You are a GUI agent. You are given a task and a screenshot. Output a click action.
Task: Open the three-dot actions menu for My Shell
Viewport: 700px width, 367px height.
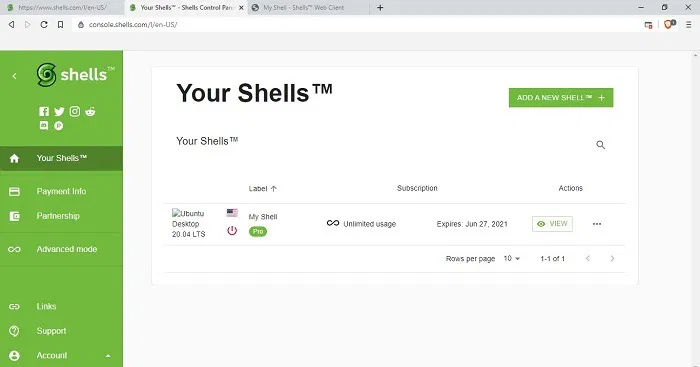[597, 224]
